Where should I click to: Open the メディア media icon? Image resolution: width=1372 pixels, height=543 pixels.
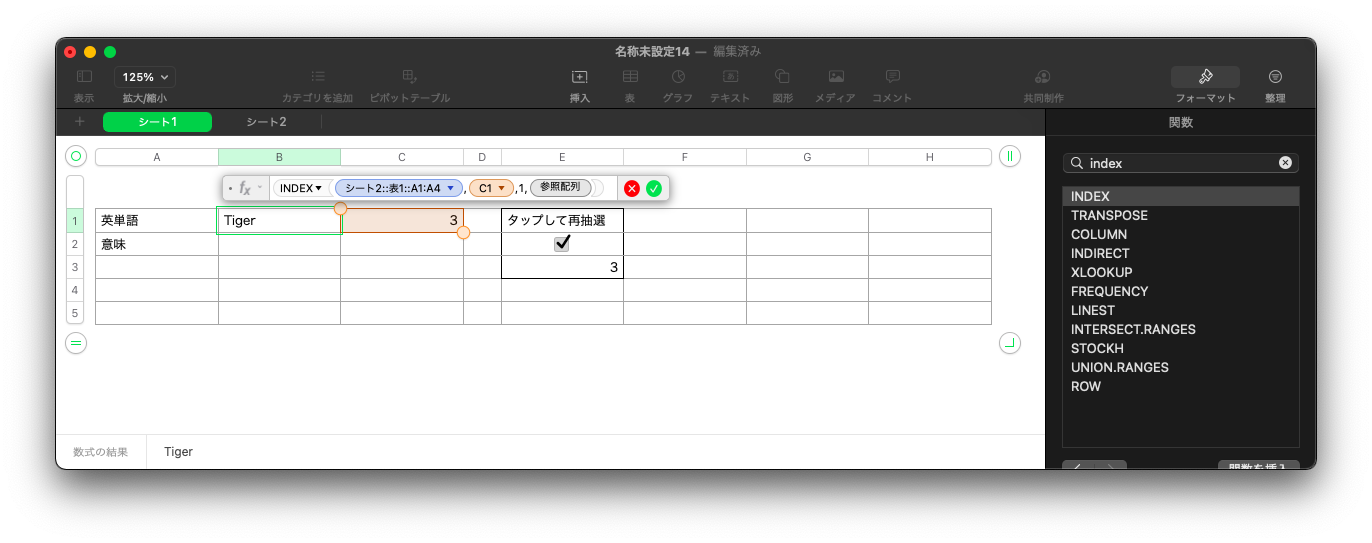(x=836, y=77)
